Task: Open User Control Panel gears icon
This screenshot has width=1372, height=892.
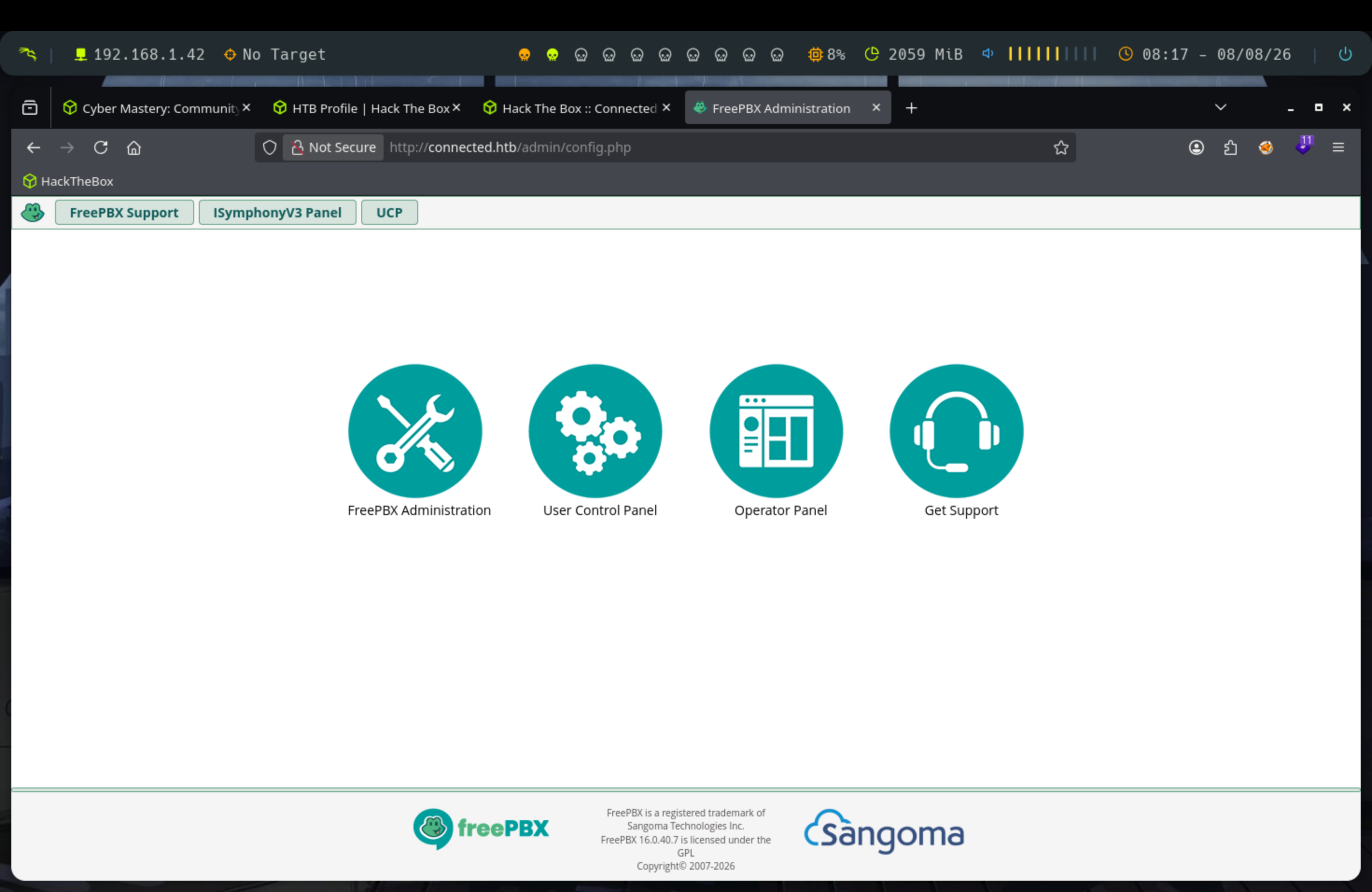Action: click(x=595, y=431)
